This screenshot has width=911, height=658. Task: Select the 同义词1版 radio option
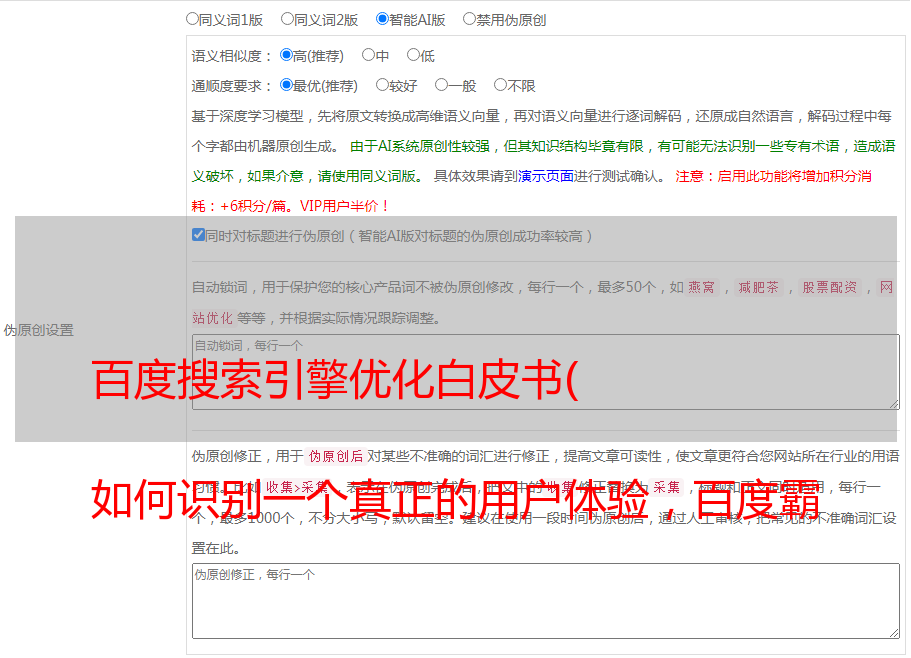click(192, 19)
